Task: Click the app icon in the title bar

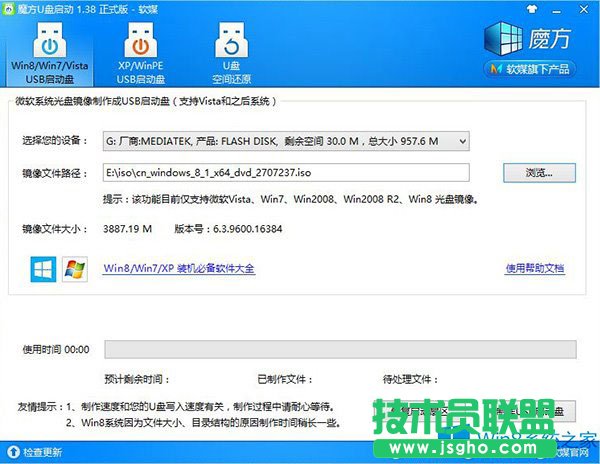Action: [8, 8]
